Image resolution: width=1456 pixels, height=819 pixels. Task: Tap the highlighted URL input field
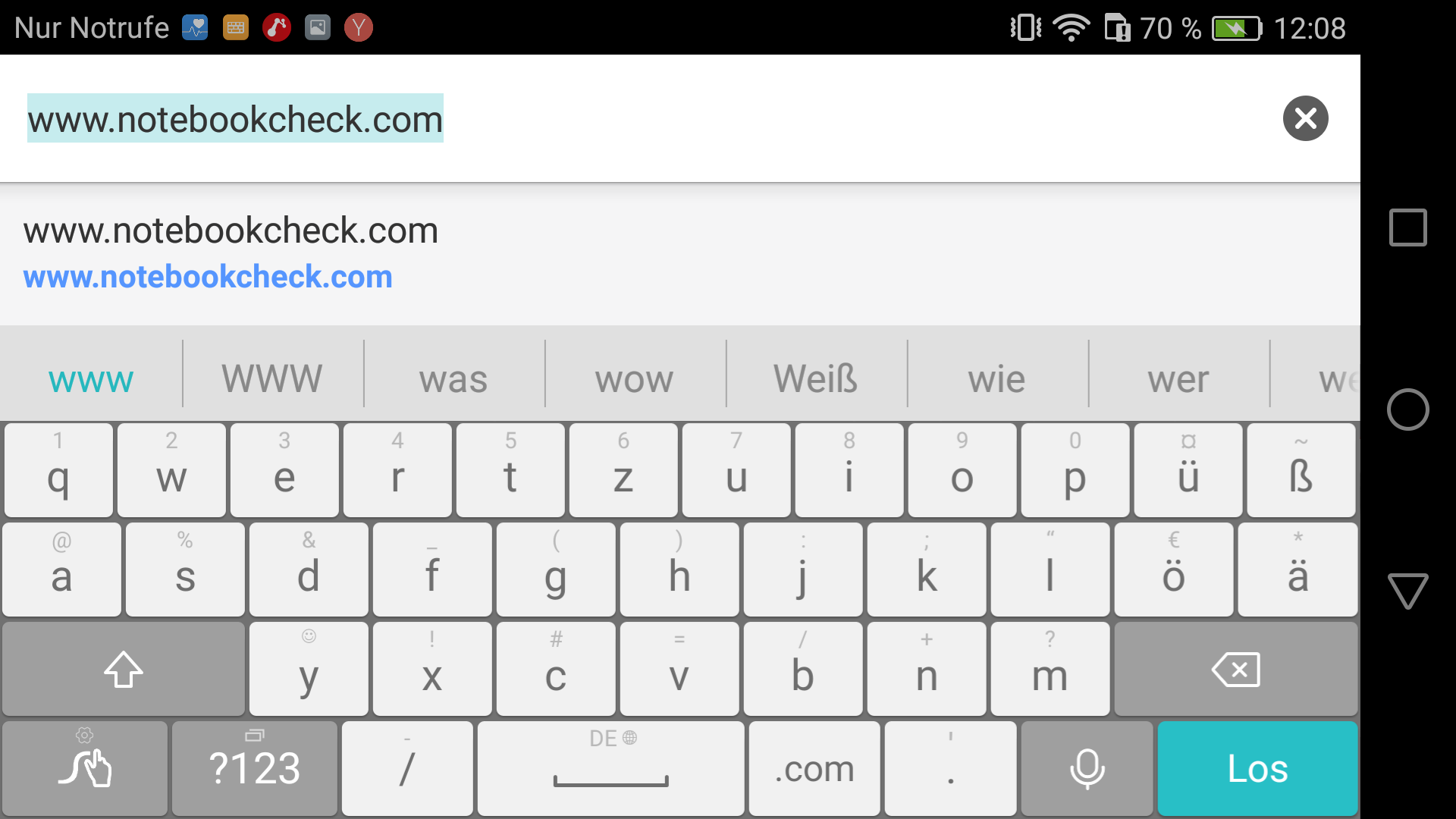coord(235,118)
